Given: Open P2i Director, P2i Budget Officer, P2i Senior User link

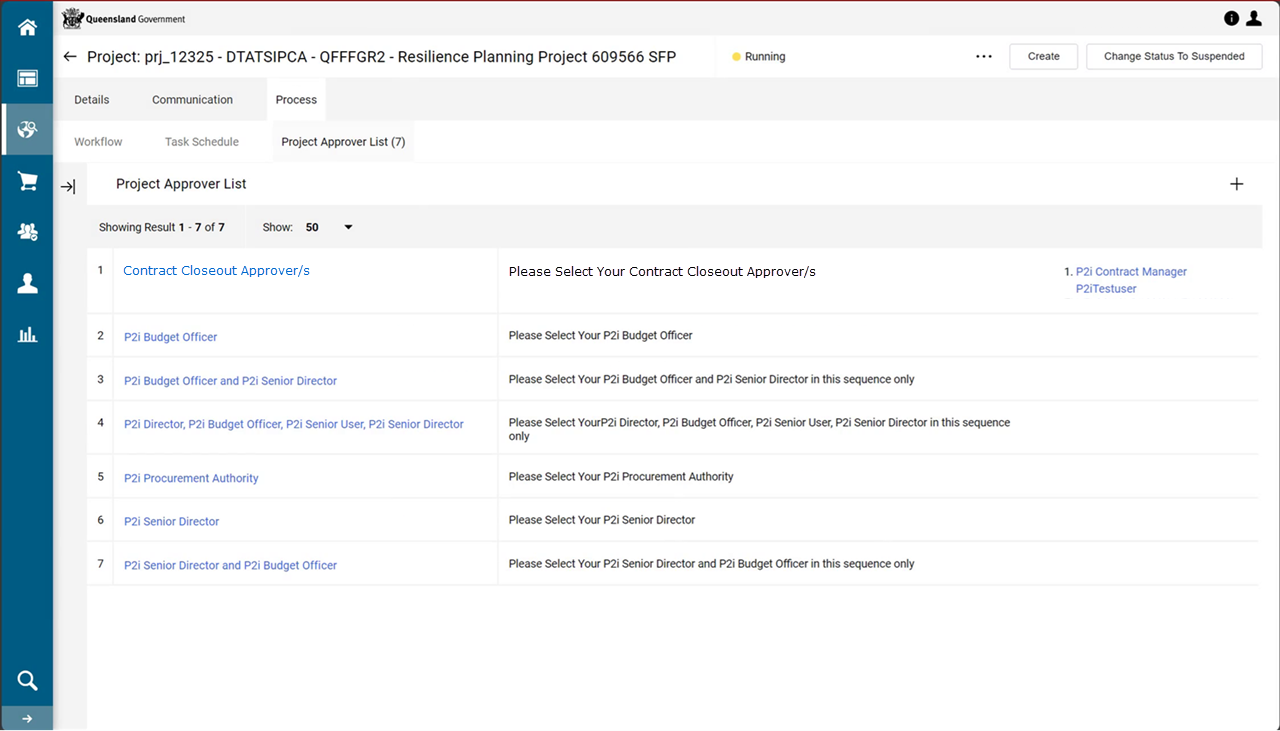Looking at the screenshot, I should click(294, 424).
